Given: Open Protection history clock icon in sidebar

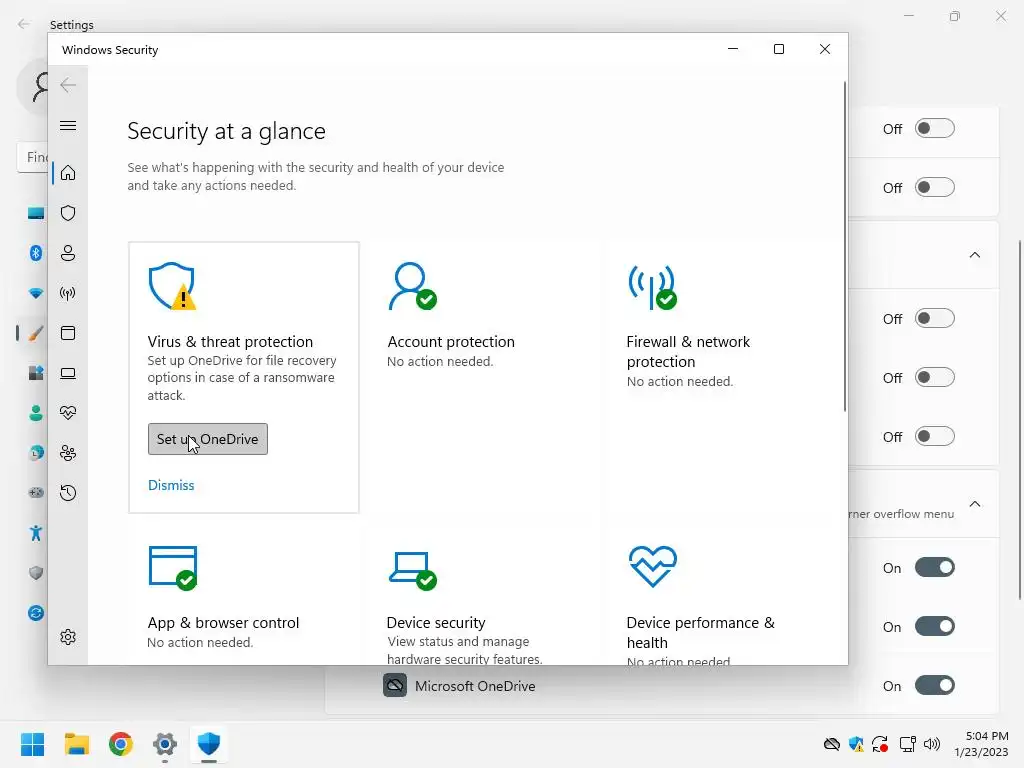Looking at the screenshot, I should click(68, 493).
